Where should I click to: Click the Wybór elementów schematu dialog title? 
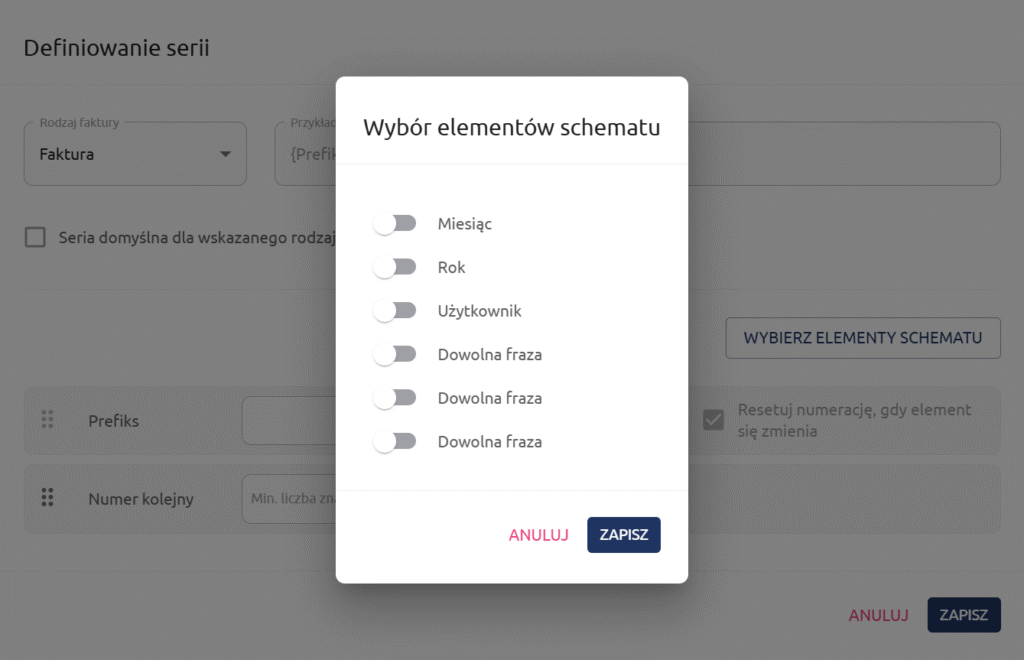click(x=511, y=128)
